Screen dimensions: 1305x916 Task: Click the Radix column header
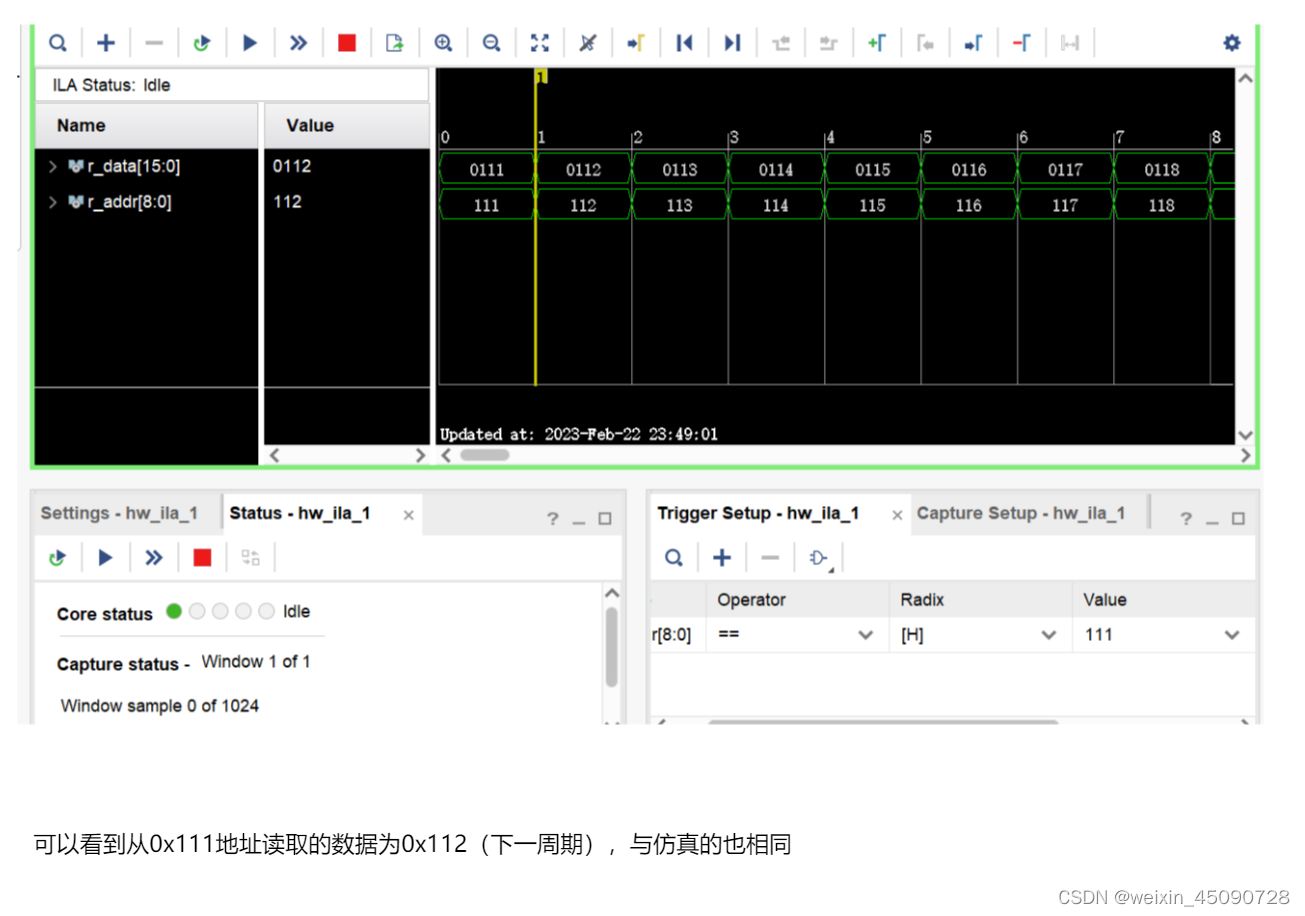click(x=979, y=600)
